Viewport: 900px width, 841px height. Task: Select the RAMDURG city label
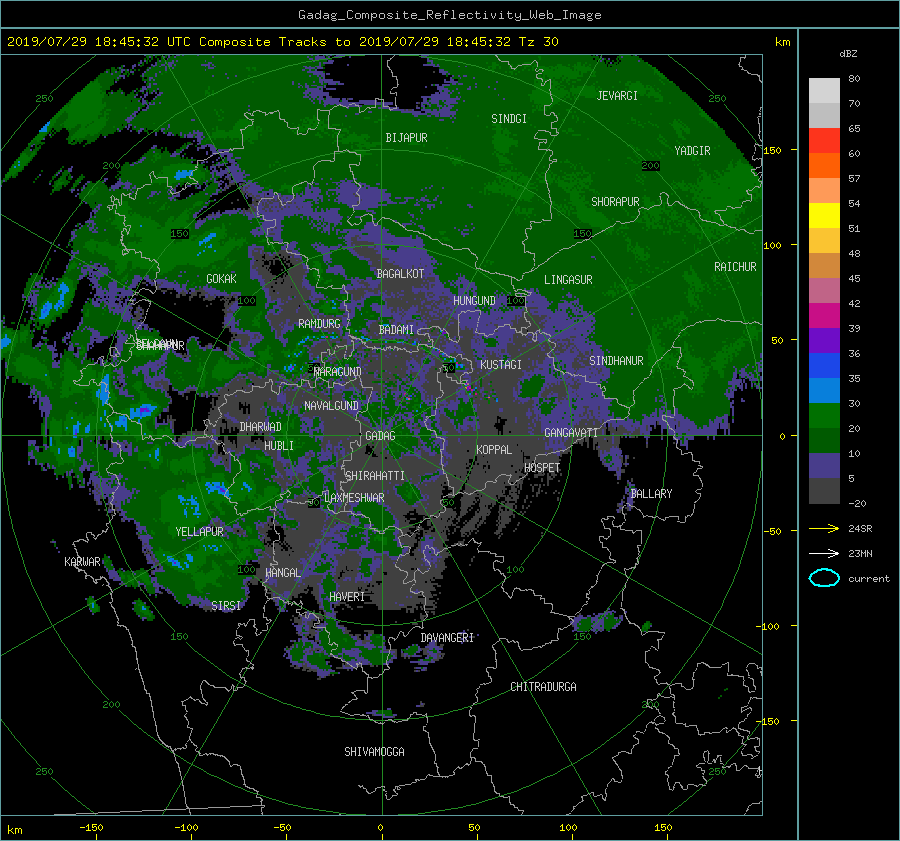coord(319,324)
